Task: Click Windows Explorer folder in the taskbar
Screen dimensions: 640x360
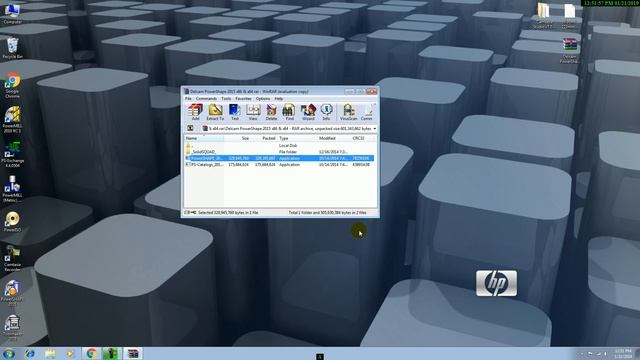Action: [50, 353]
